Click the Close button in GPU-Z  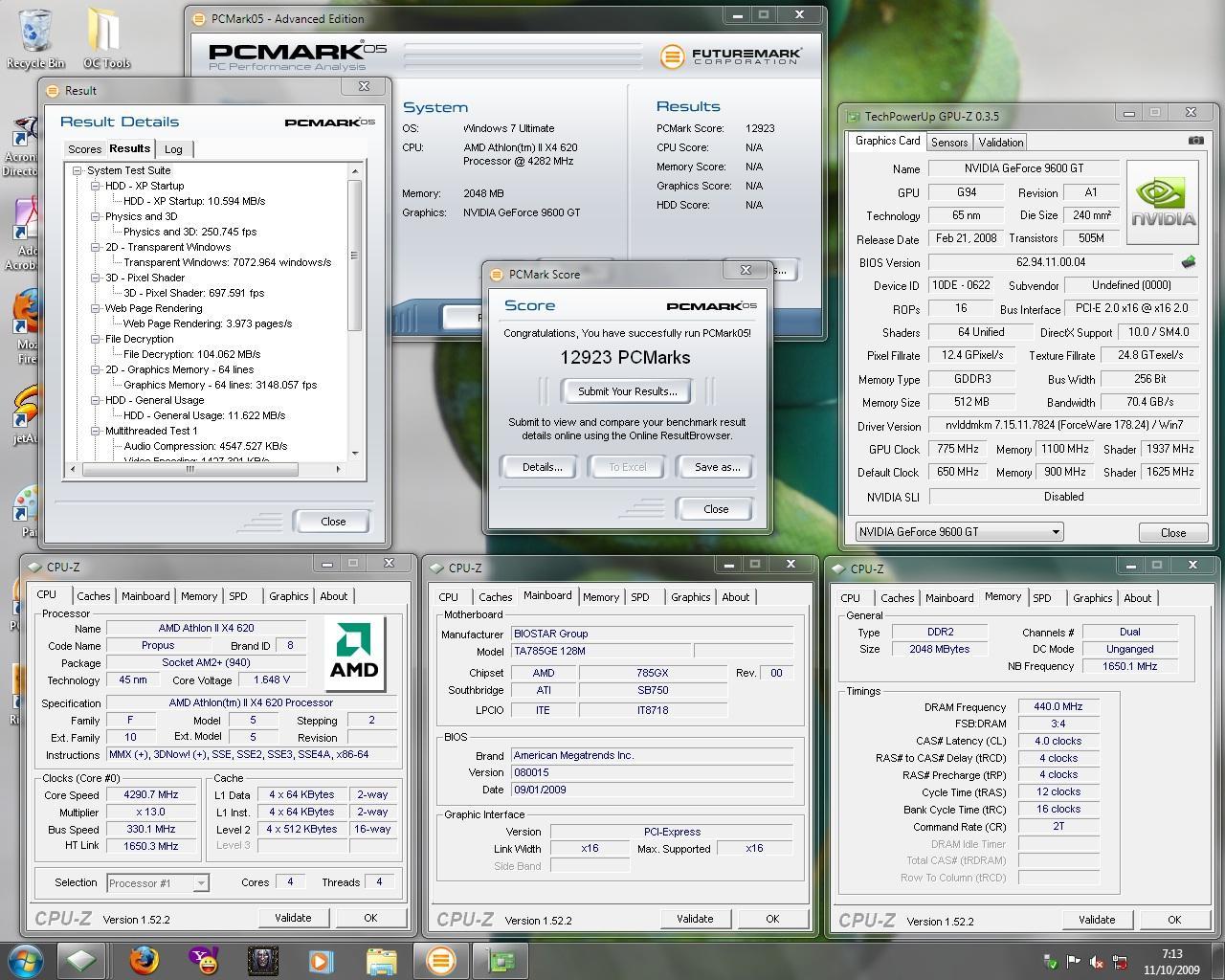[x=1173, y=533]
